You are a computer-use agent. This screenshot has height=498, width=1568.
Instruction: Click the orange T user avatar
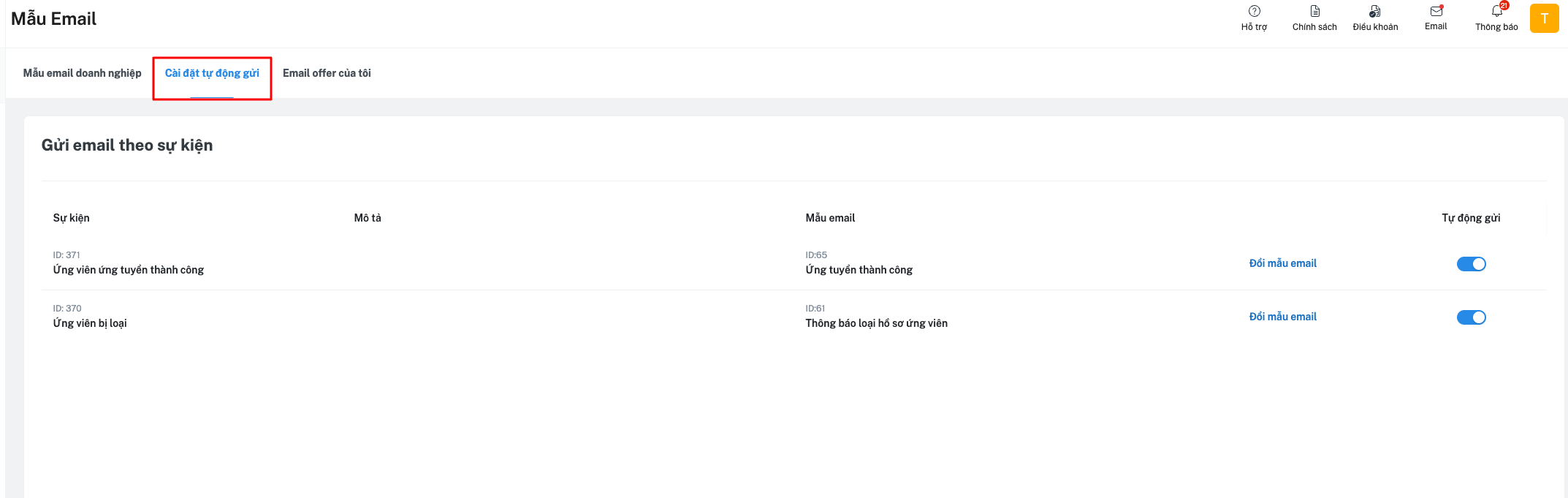[x=1544, y=18]
